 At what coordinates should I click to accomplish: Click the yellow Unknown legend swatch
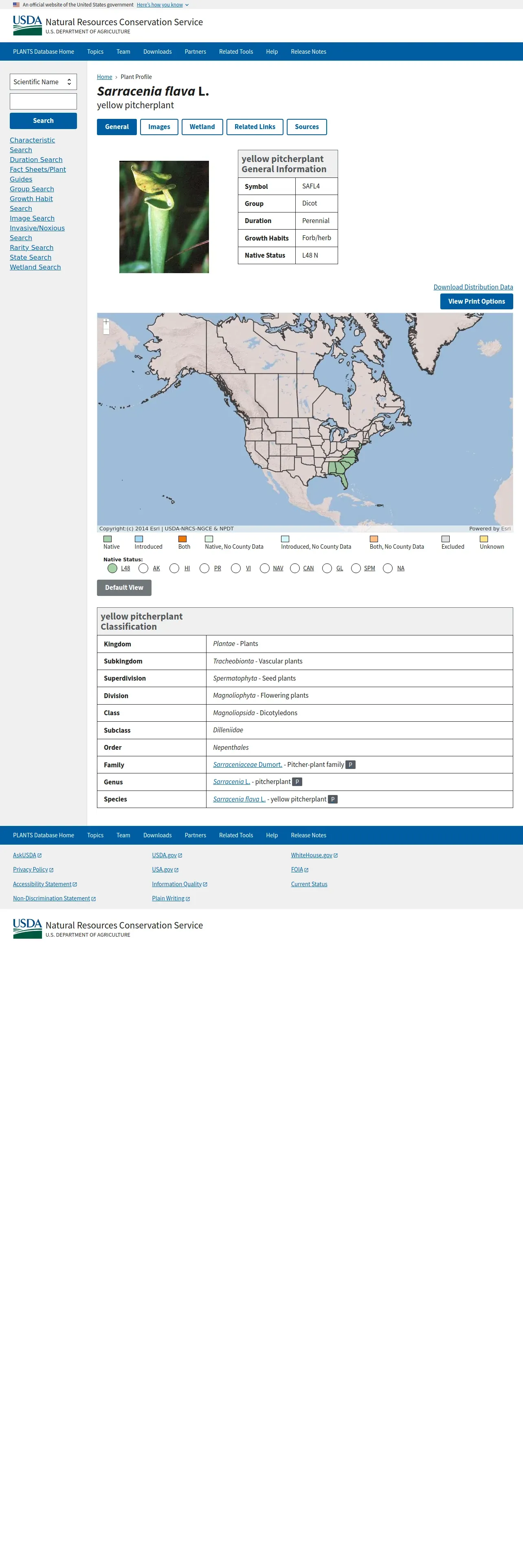[x=483, y=539]
